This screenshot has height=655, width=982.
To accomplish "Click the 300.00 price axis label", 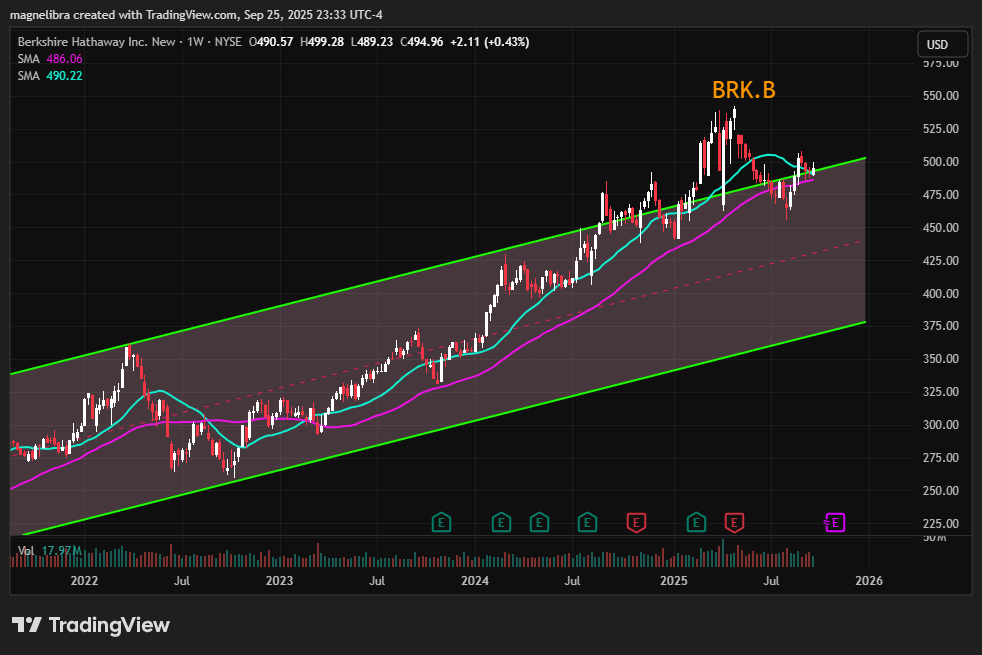I will pos(941,425).
